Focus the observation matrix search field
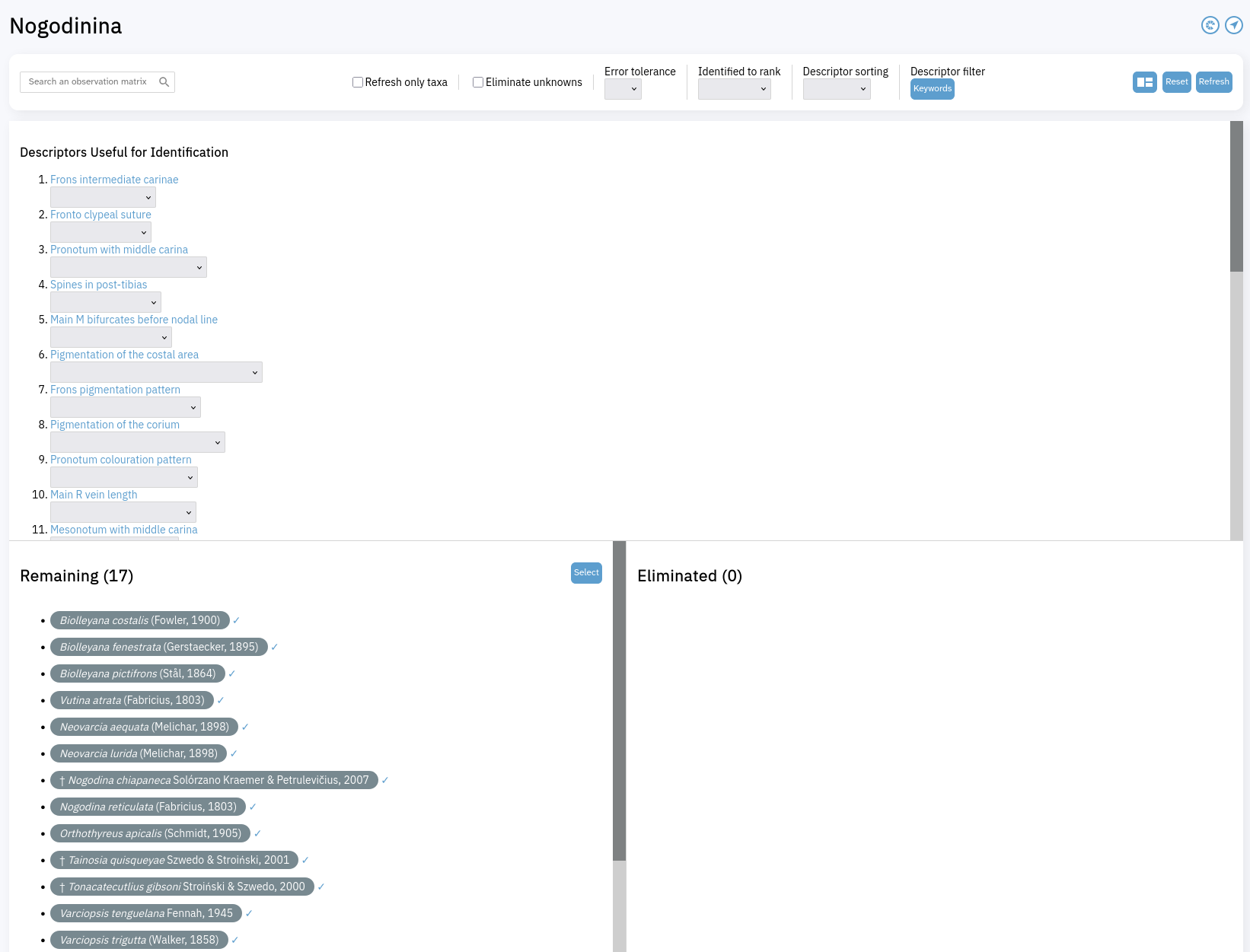Viewport: 1250px width, 952px height. tap(88, 82)
